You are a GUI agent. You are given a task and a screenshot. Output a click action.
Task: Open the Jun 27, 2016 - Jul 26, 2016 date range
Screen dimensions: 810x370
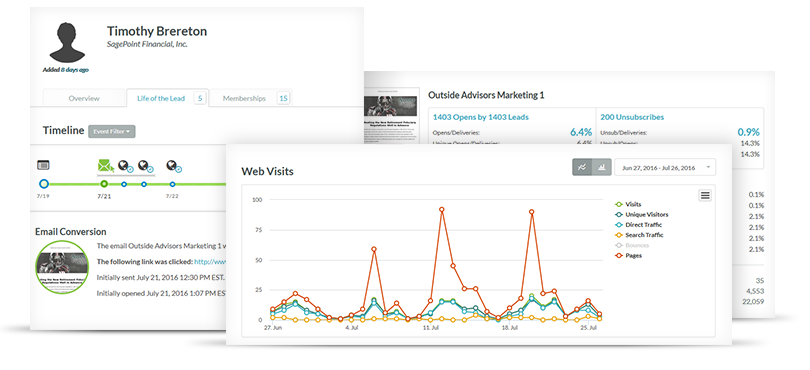[665, 167]
